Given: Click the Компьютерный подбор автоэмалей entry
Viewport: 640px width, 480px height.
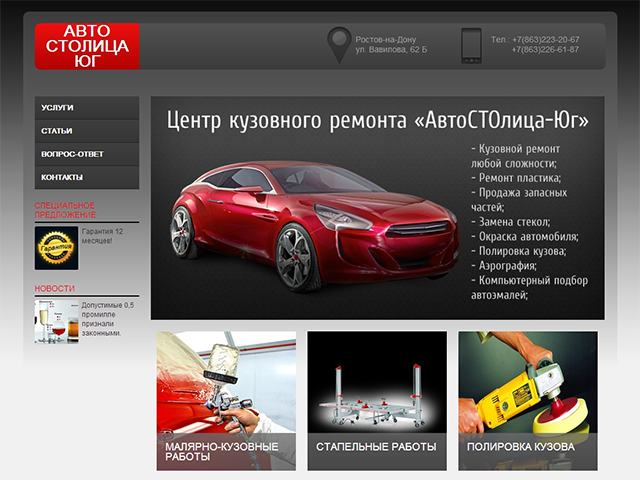Looking at the screenshot, I should pyautogui.click(x=529, y=288).
